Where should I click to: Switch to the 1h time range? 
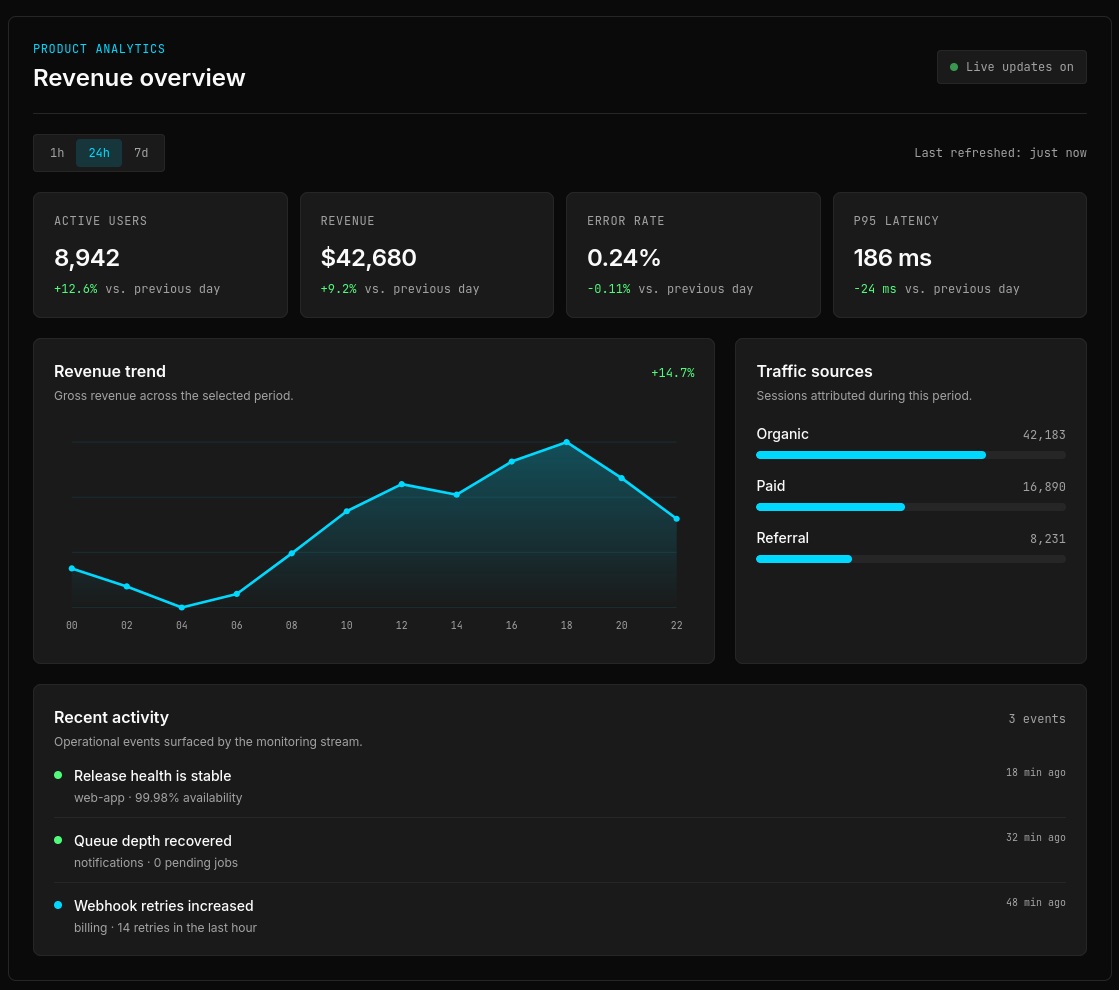pos(57,153)
